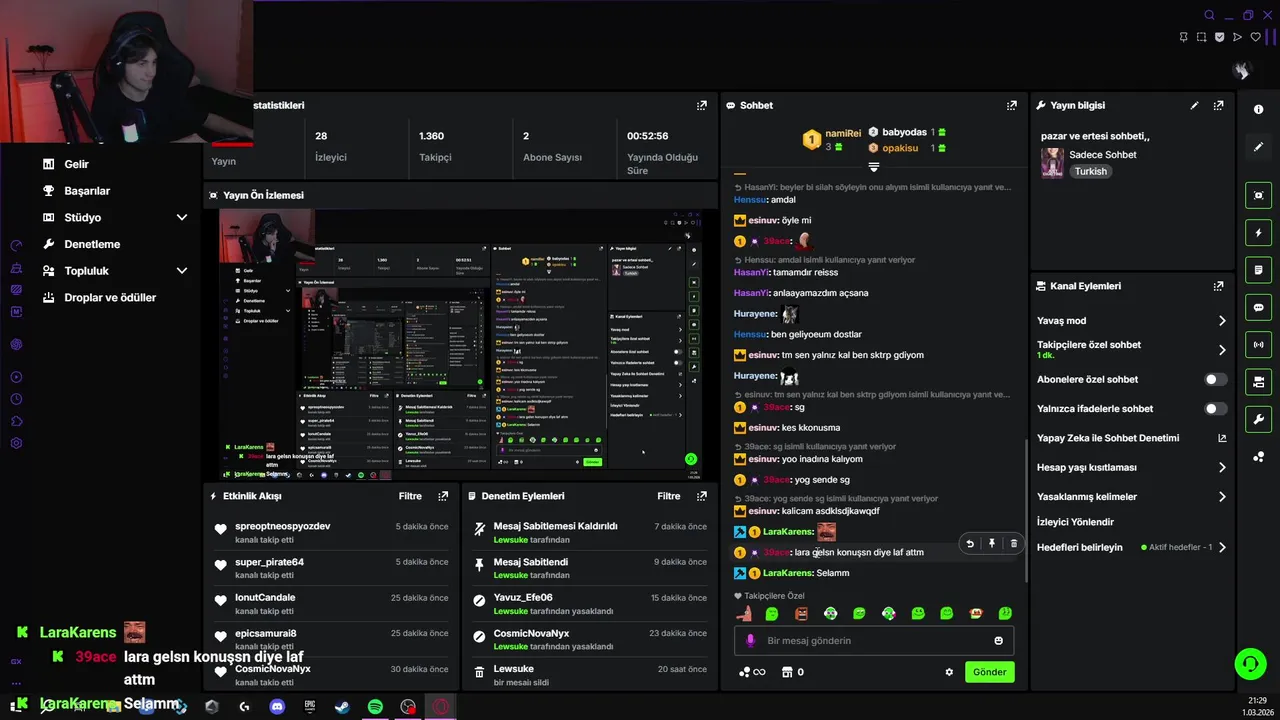The height and width of the screenshot is (720, 1280).
Task: Expand the Topluluk sidebar menu
Action: point(182,271)
